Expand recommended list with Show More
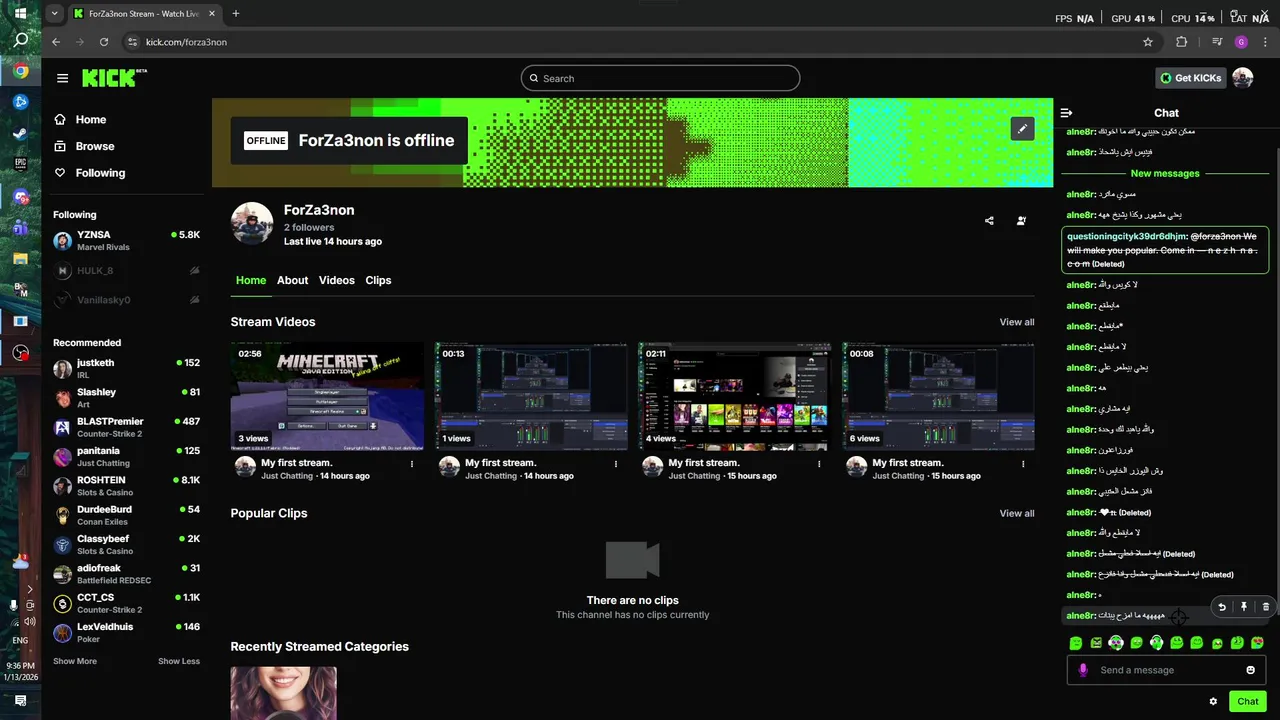Screen dimensions: 1280x720 [75, 661]
